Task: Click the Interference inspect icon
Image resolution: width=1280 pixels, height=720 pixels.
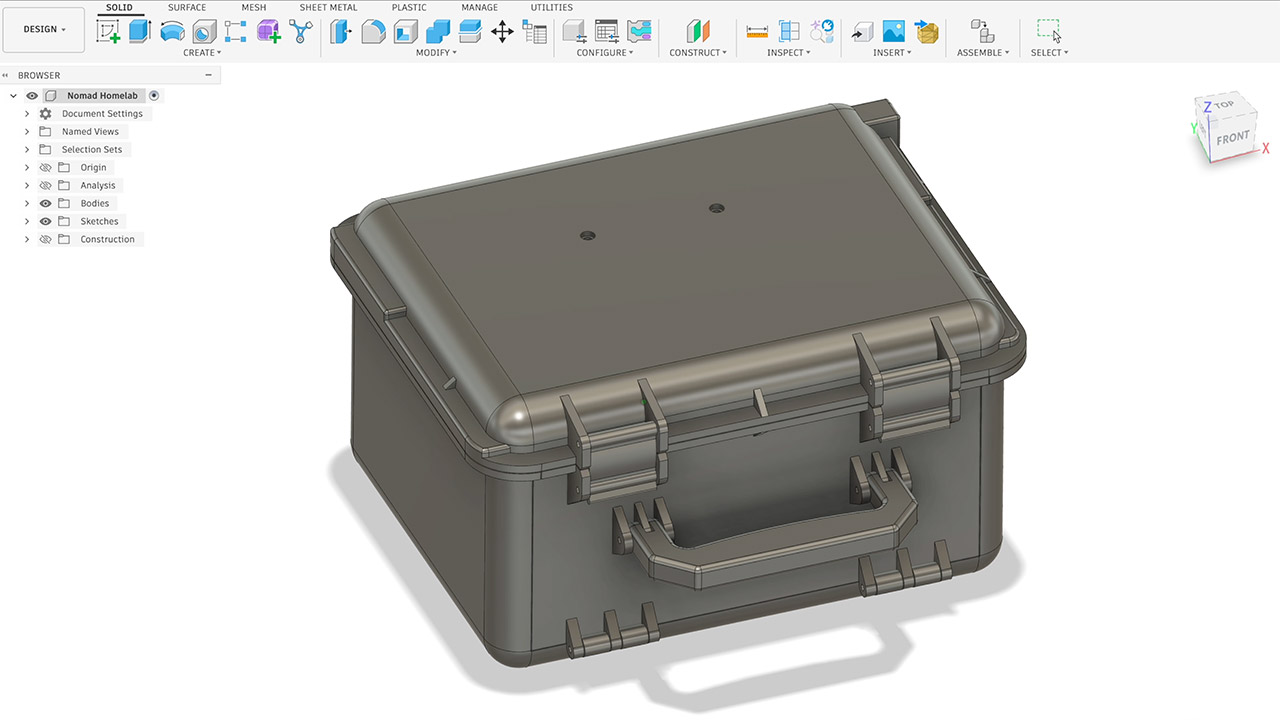Action: 822,31
